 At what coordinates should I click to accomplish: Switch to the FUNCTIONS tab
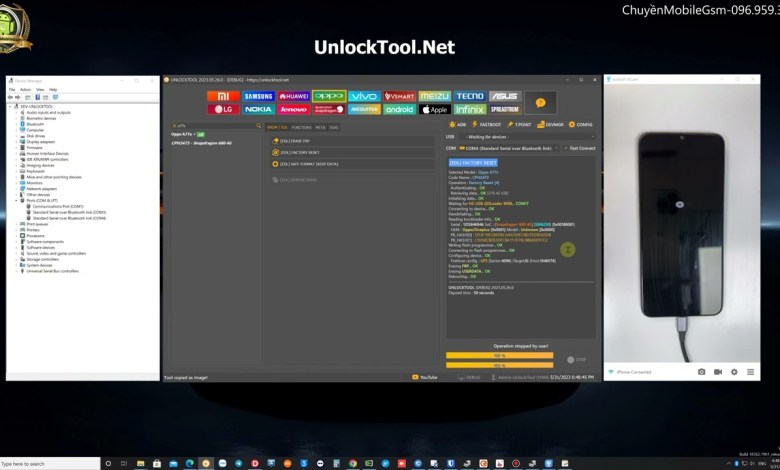point(301,127)
